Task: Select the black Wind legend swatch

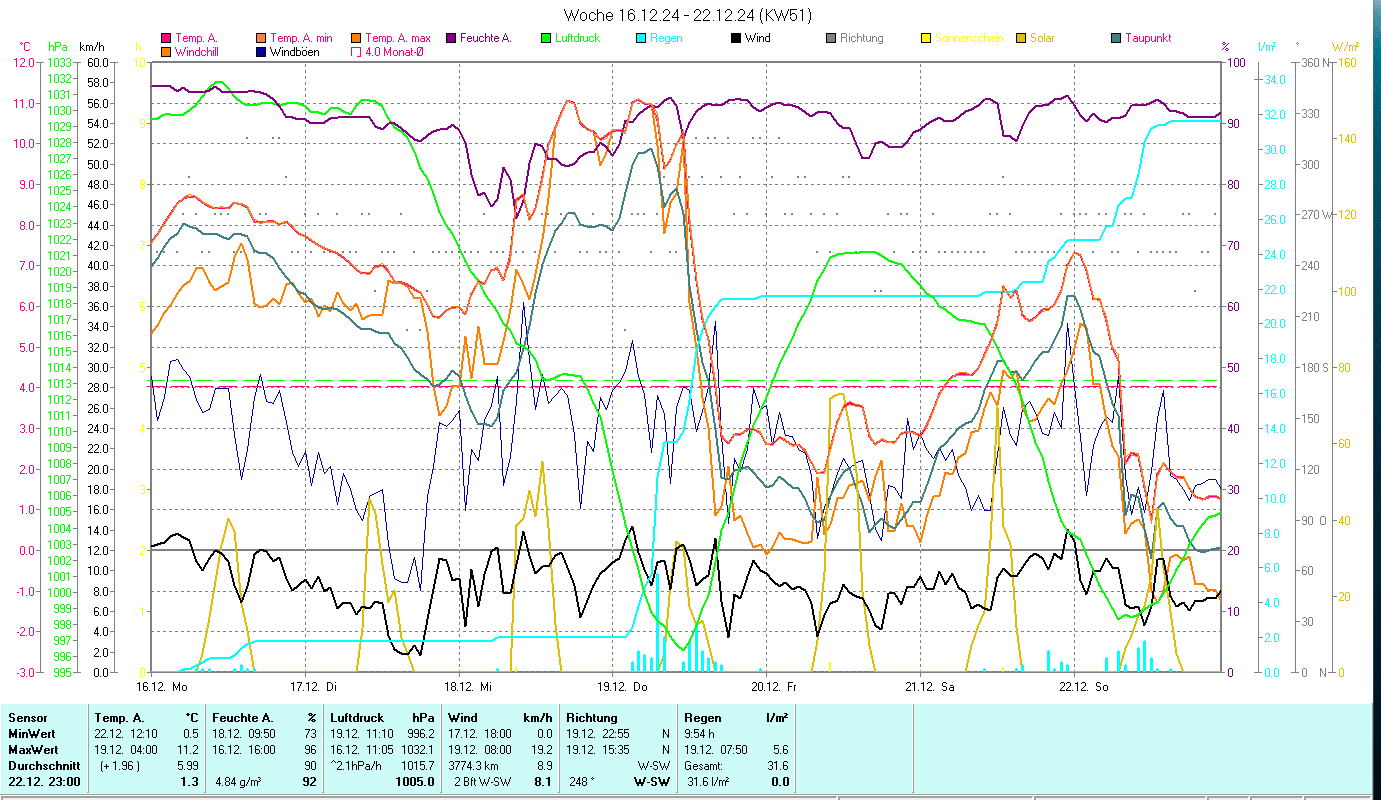Action: 735,38
